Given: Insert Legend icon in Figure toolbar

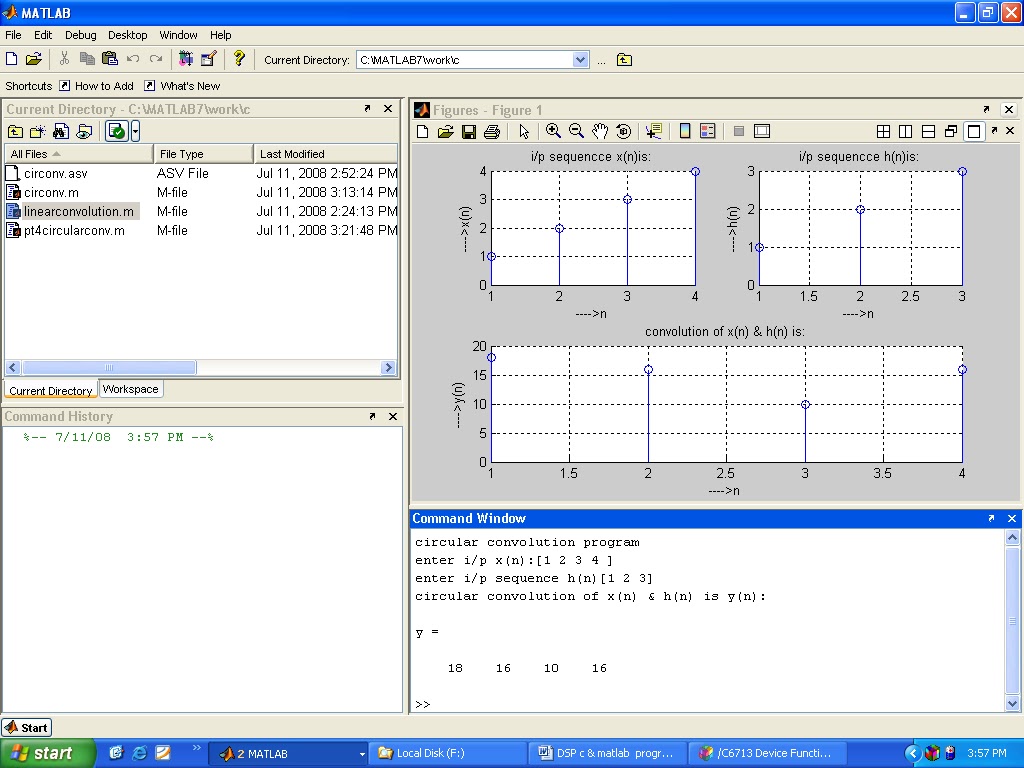Looking at the screenshot, I should 708,131.
